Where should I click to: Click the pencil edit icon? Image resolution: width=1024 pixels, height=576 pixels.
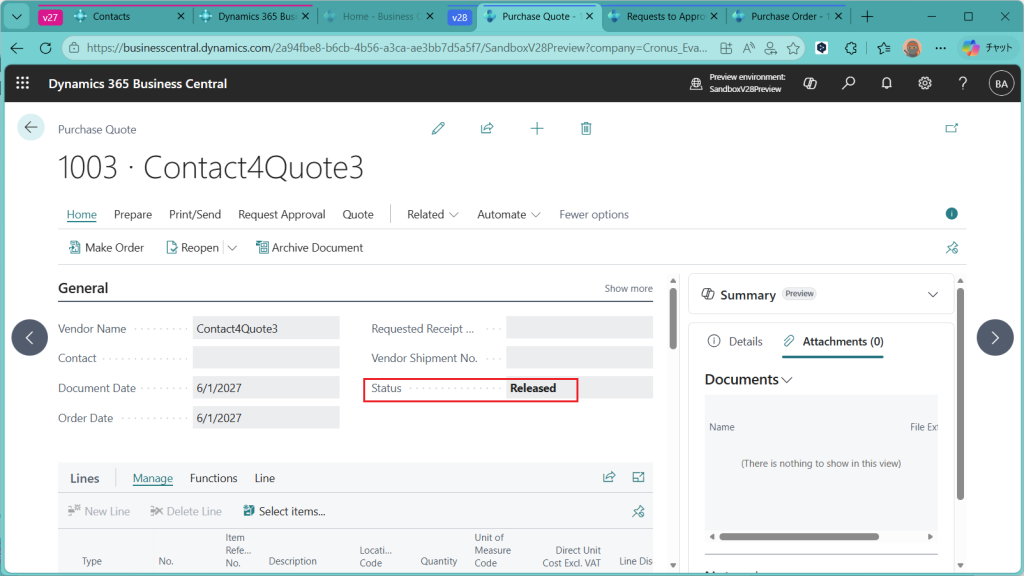[x=438, y=128]
